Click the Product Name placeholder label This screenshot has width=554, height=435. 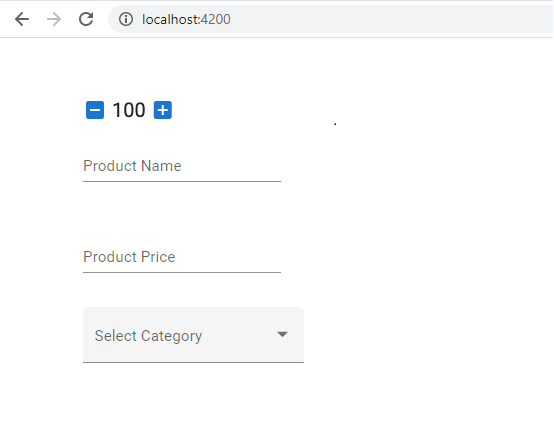[x=132, y=166]
